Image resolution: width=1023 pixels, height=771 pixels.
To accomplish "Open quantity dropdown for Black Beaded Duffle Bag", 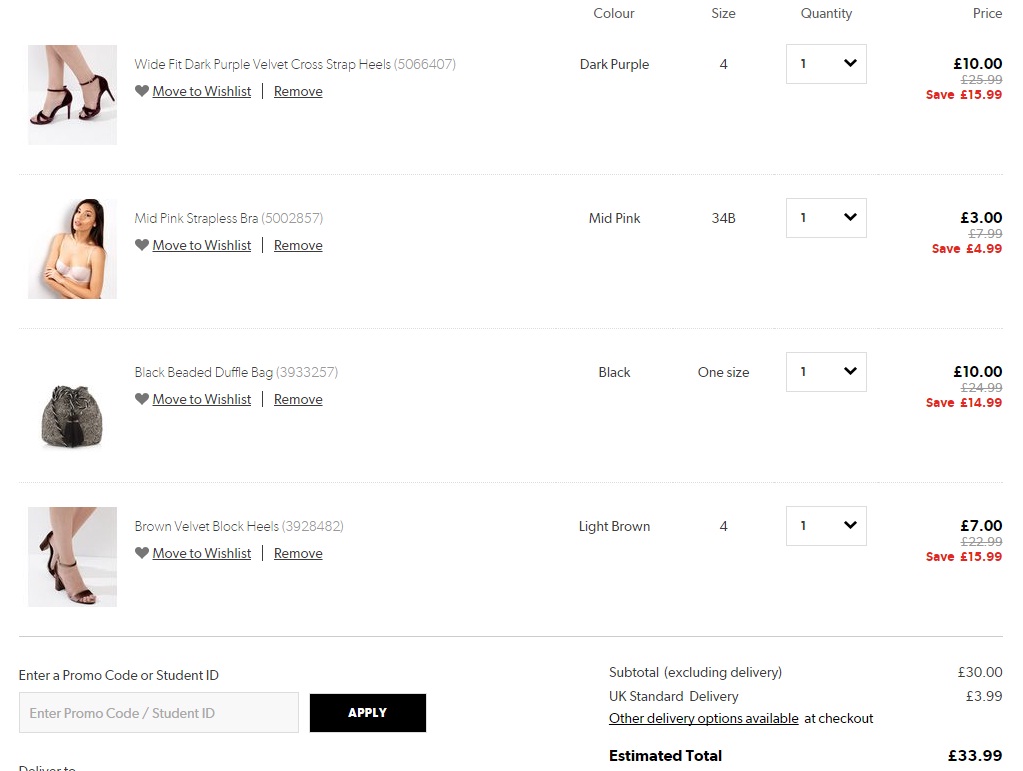I will [826, 372].
